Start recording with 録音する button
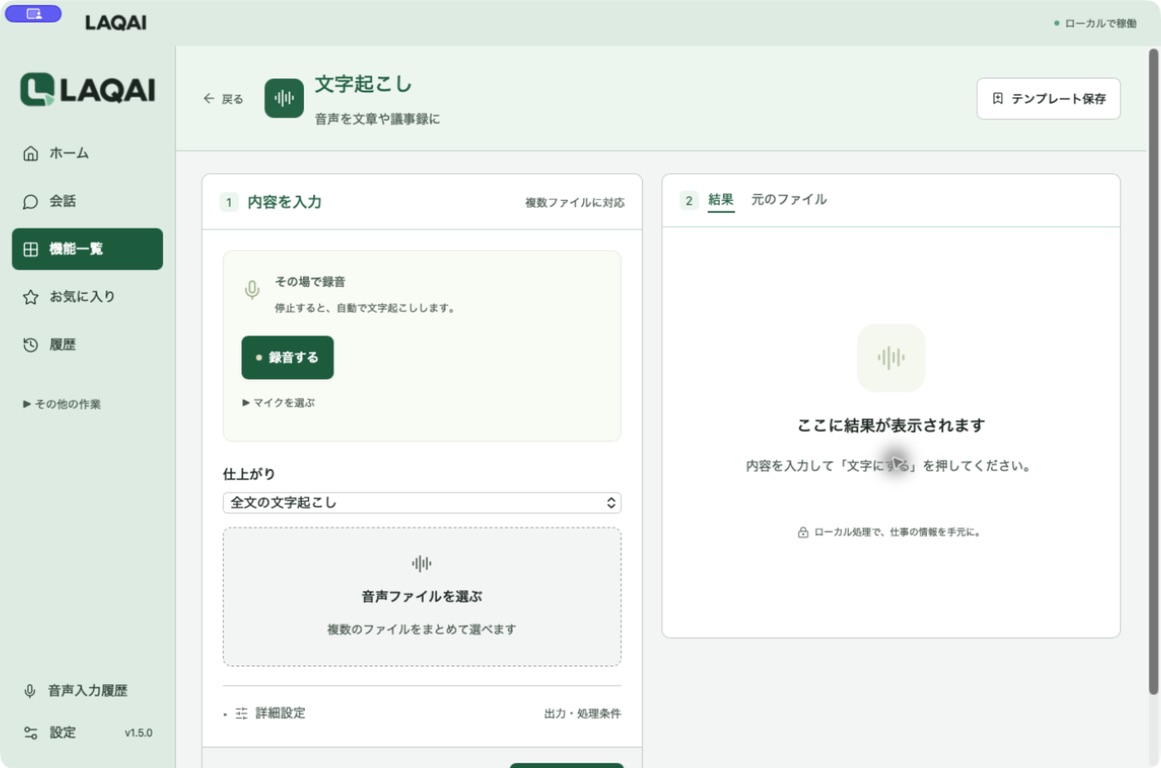 point(287,358)
